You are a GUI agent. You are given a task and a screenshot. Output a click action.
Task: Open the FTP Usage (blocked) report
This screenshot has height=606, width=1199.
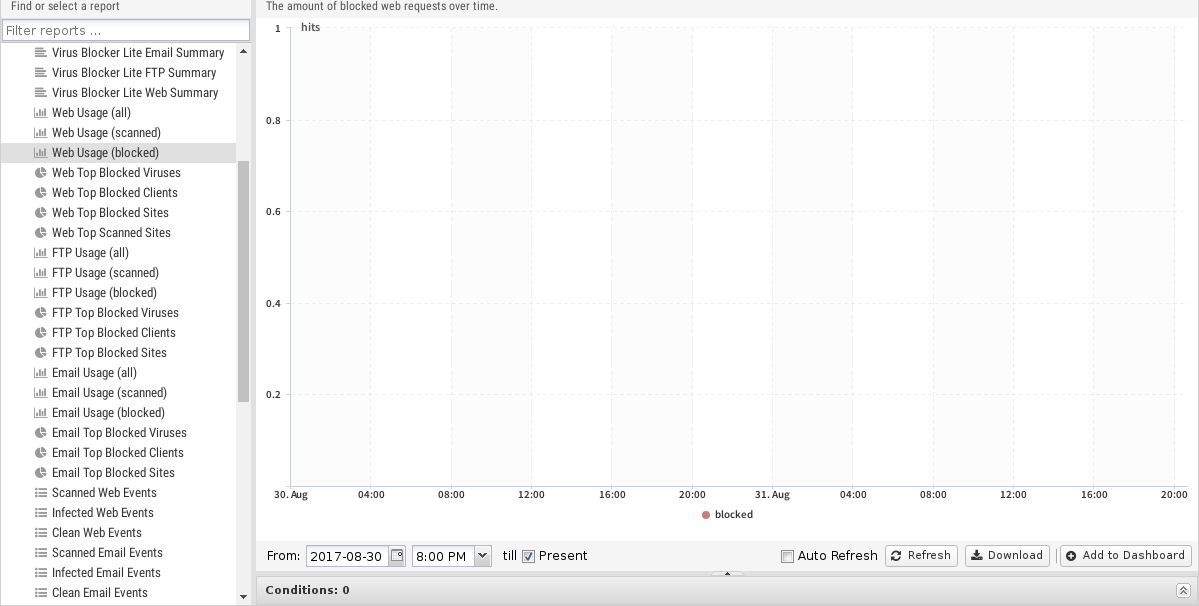click(x=119, y=293)
